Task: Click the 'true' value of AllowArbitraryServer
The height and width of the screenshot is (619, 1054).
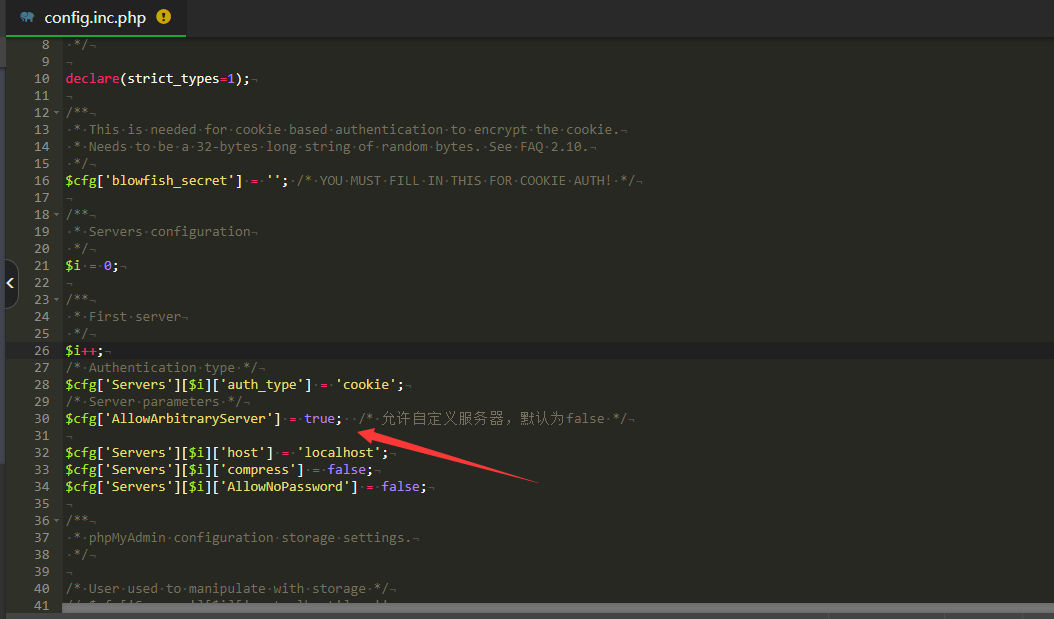Action: (x=319, y=418)
